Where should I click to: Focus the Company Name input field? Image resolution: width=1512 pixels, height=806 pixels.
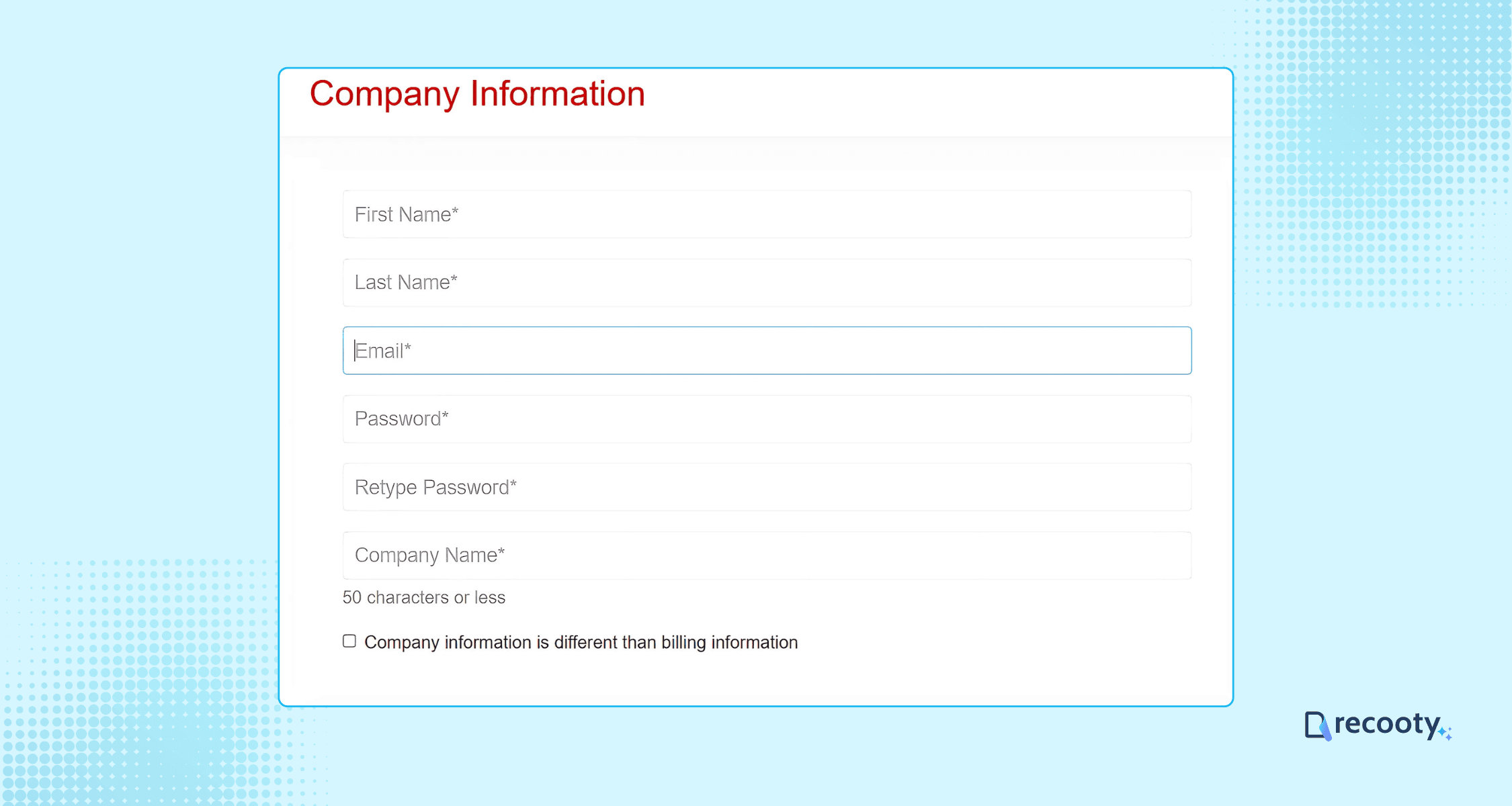[x=766, y=555]
